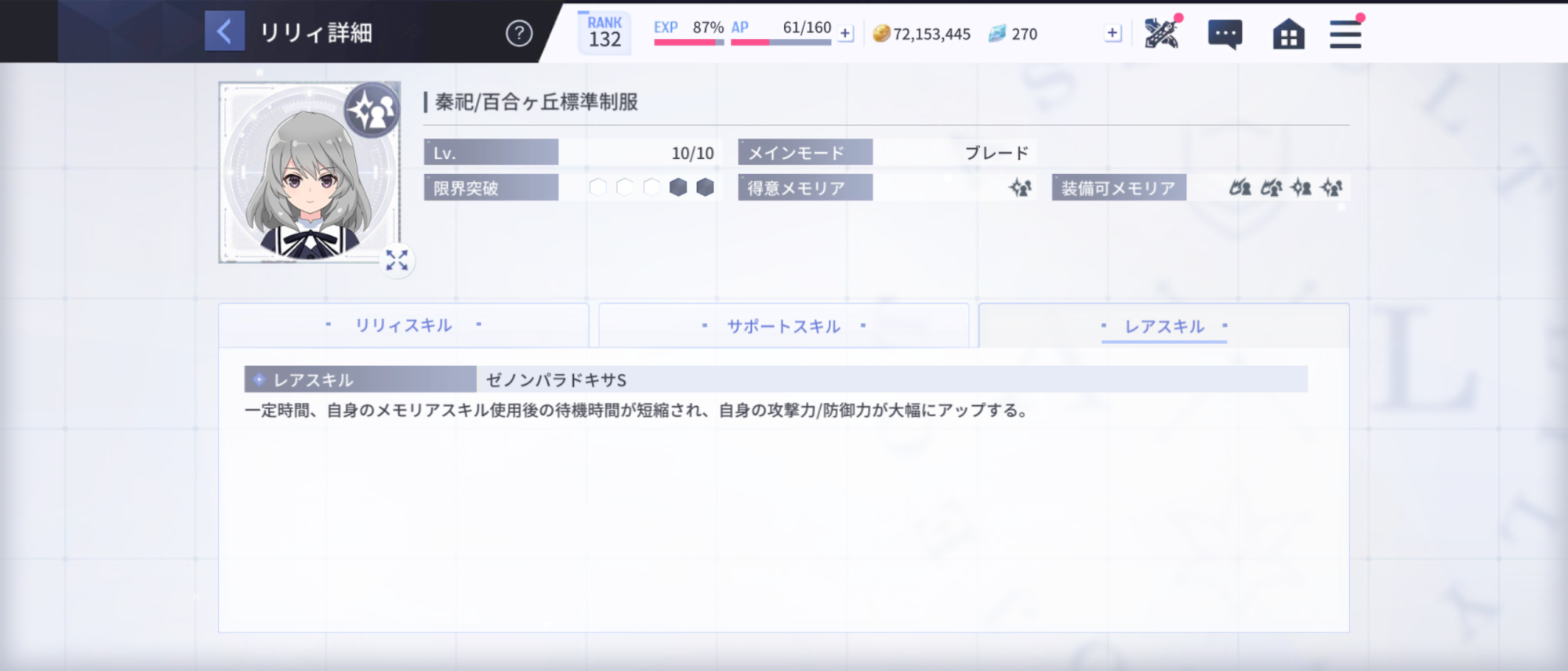
Task: Open the hamburger main menu
Action: click(x=1345, y=34)
